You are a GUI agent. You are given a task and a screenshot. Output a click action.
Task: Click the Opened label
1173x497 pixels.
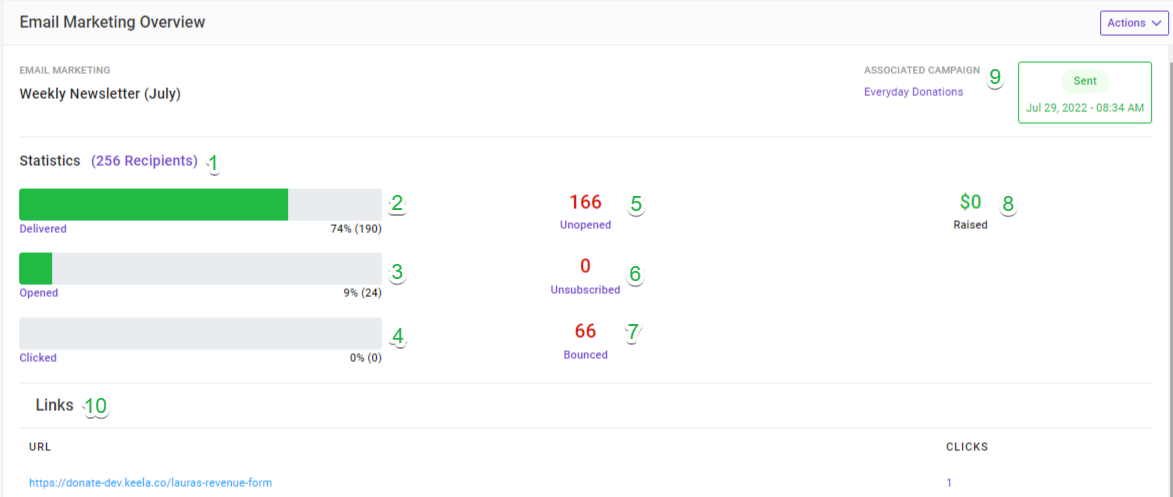pos(39,293)
